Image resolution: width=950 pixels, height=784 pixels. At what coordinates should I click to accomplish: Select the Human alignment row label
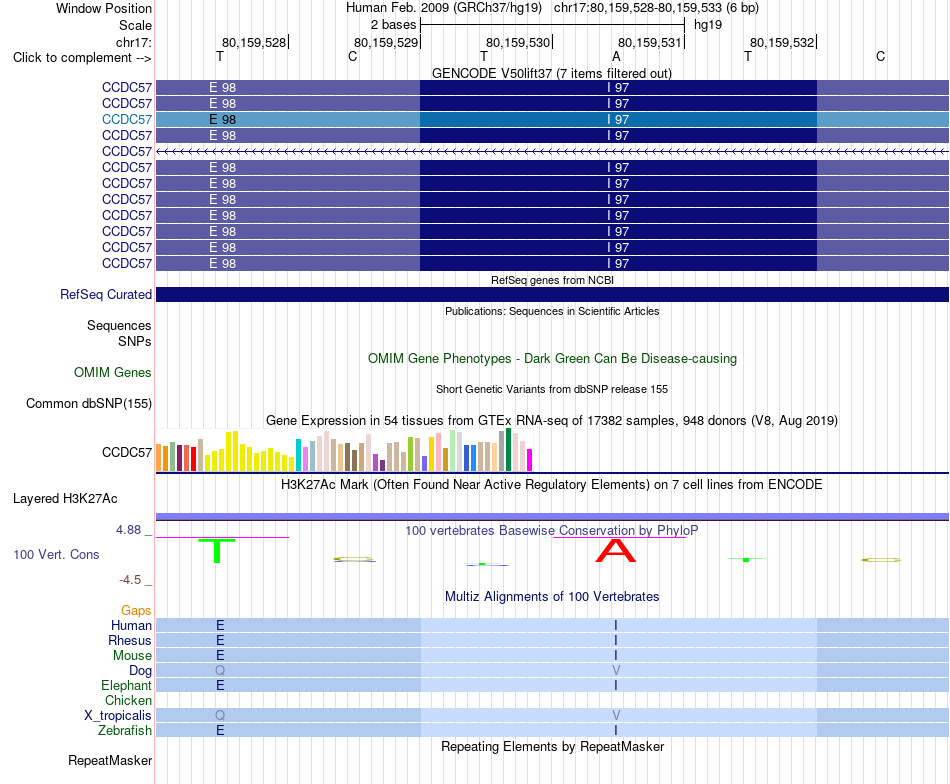131,625
